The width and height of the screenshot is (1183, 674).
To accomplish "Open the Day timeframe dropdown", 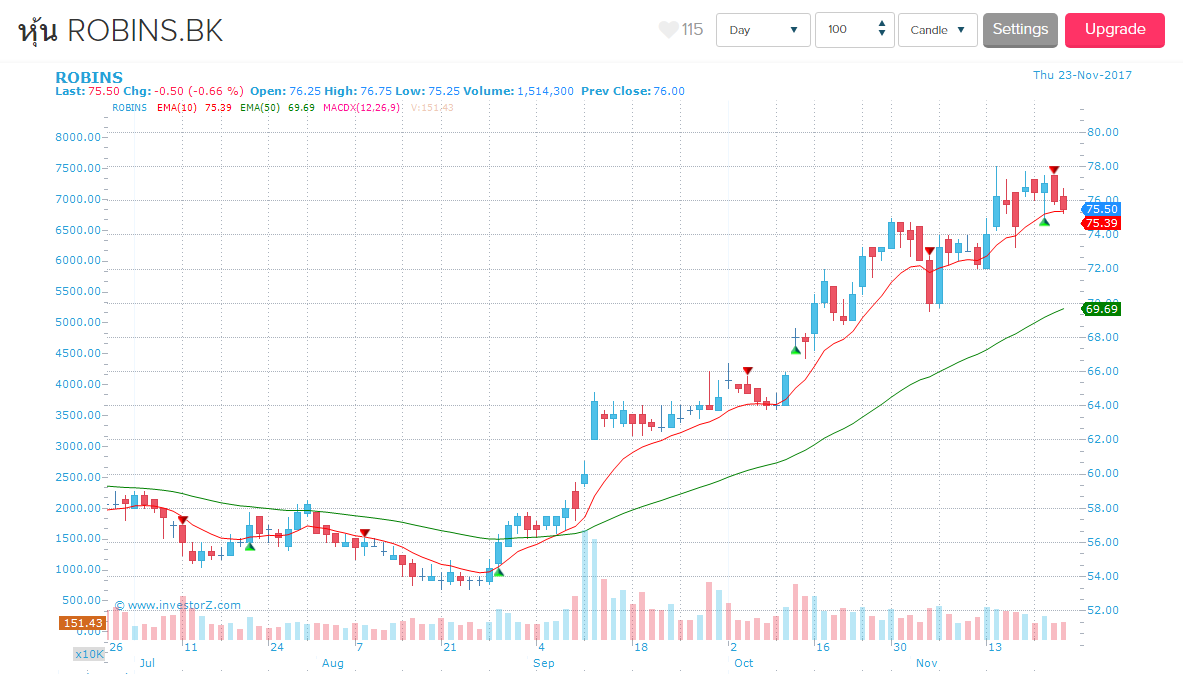I will [x=764, y=30].
